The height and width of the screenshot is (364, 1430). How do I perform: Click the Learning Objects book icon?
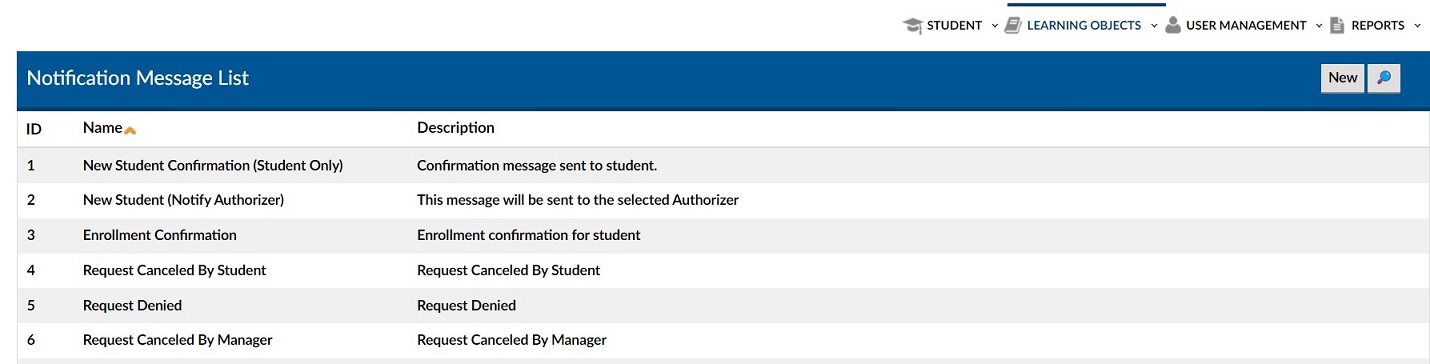(1013, 26)
